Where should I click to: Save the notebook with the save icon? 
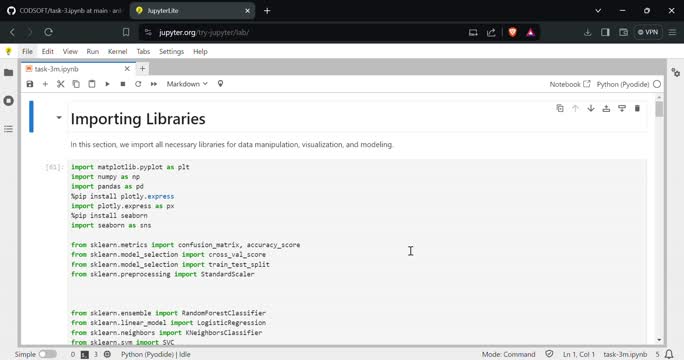tap(30, 84)
